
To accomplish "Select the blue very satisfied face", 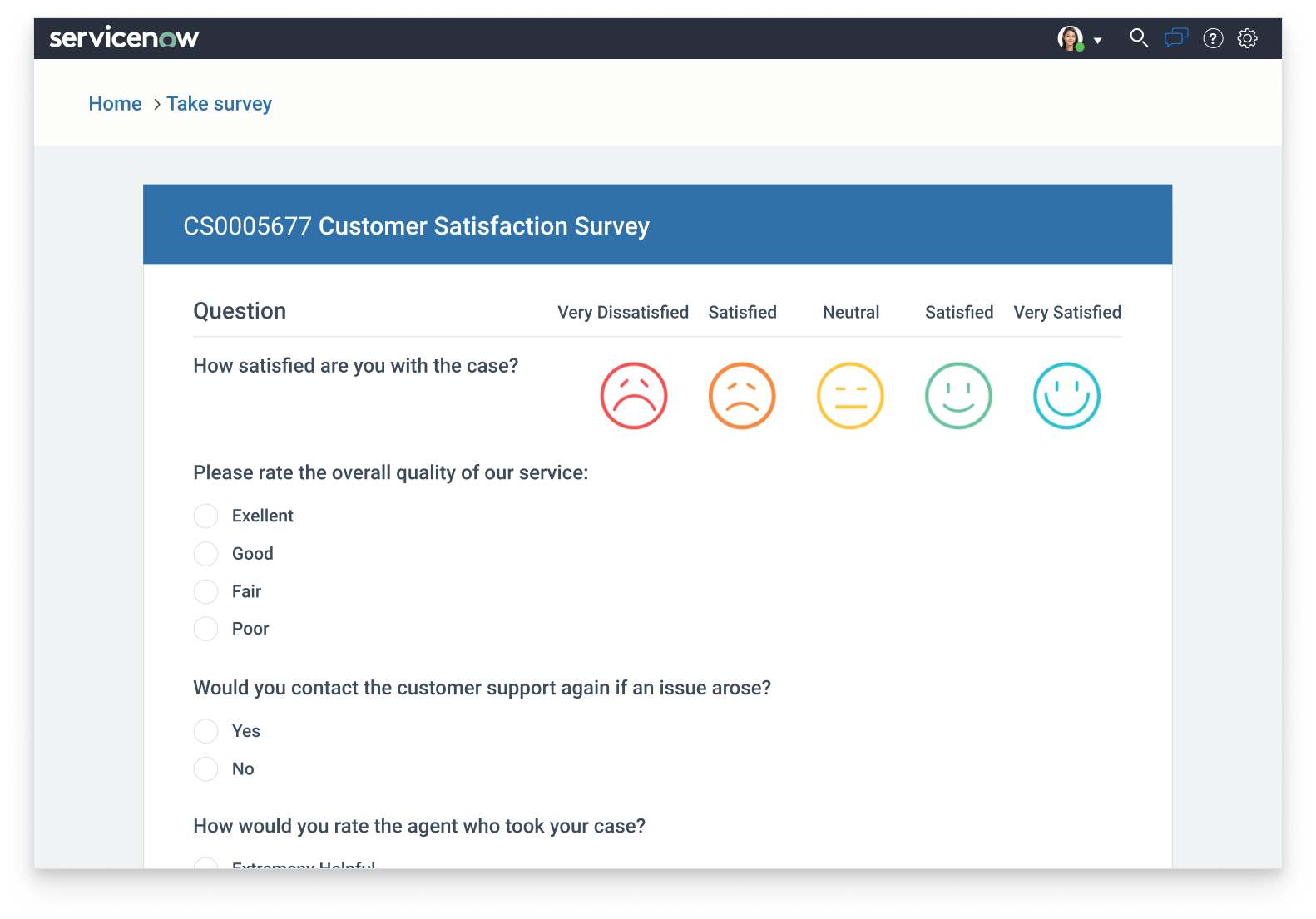I will [1066, 396].
